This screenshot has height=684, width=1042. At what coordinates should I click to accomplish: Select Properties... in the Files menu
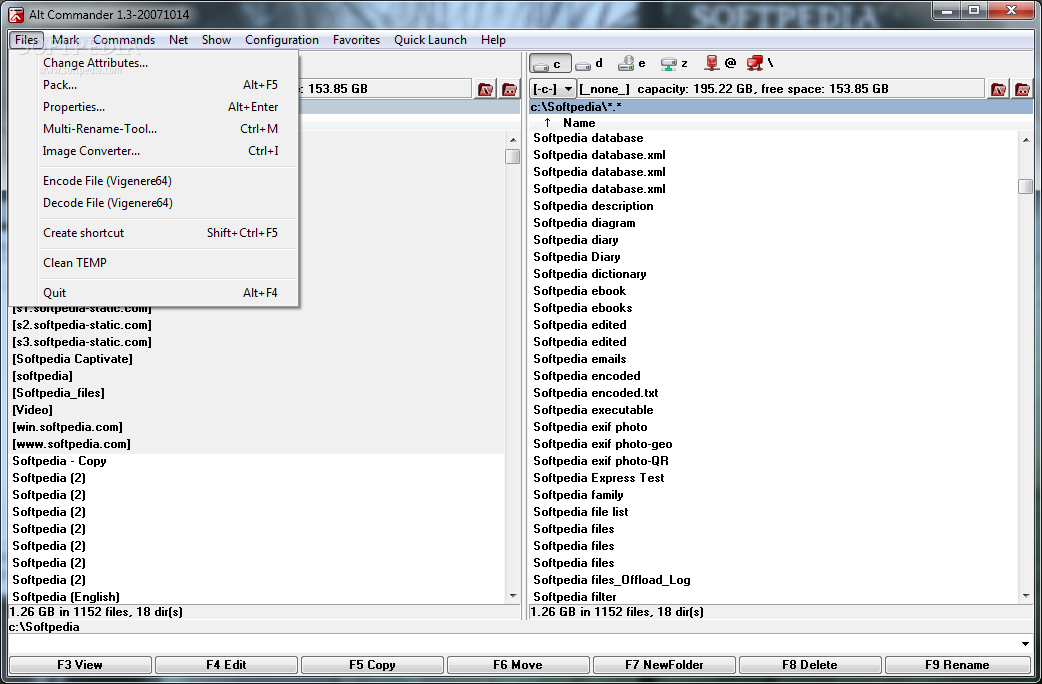[x=154, y=107]
